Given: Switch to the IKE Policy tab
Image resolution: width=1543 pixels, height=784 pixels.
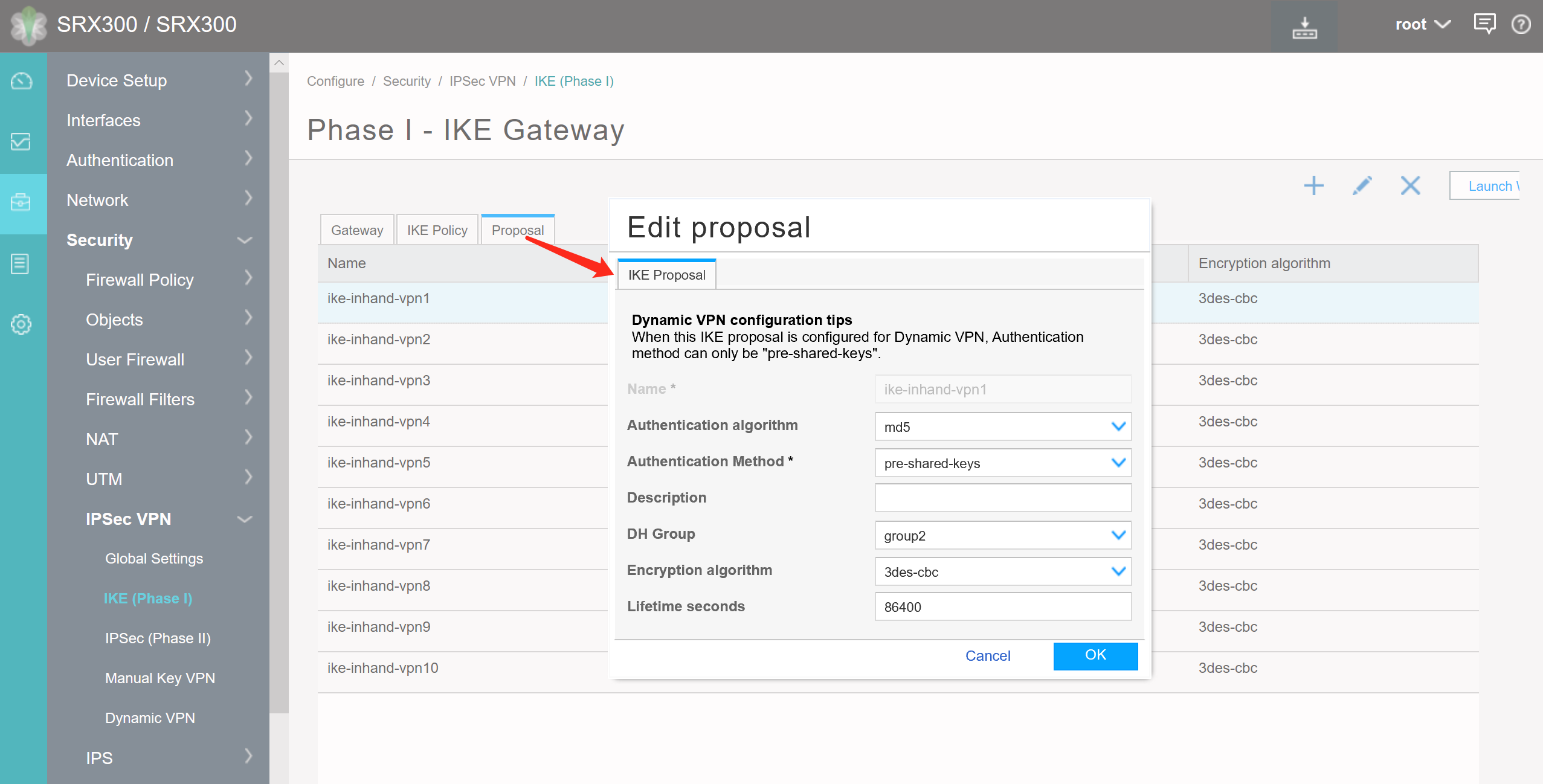Looking at the screenshot, I should pos(437,230).
